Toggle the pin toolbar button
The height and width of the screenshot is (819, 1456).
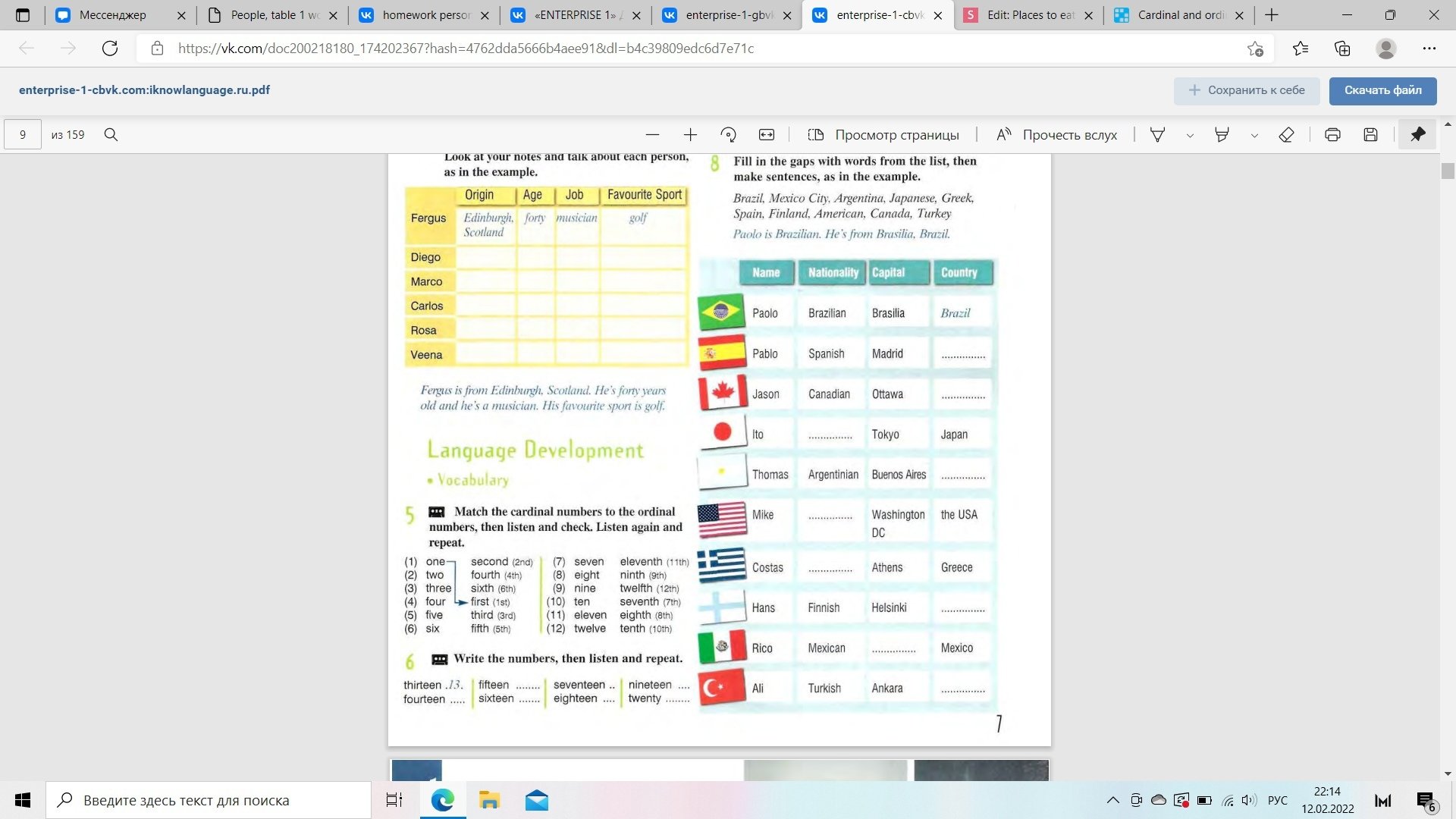click(x=1417, y=135)
